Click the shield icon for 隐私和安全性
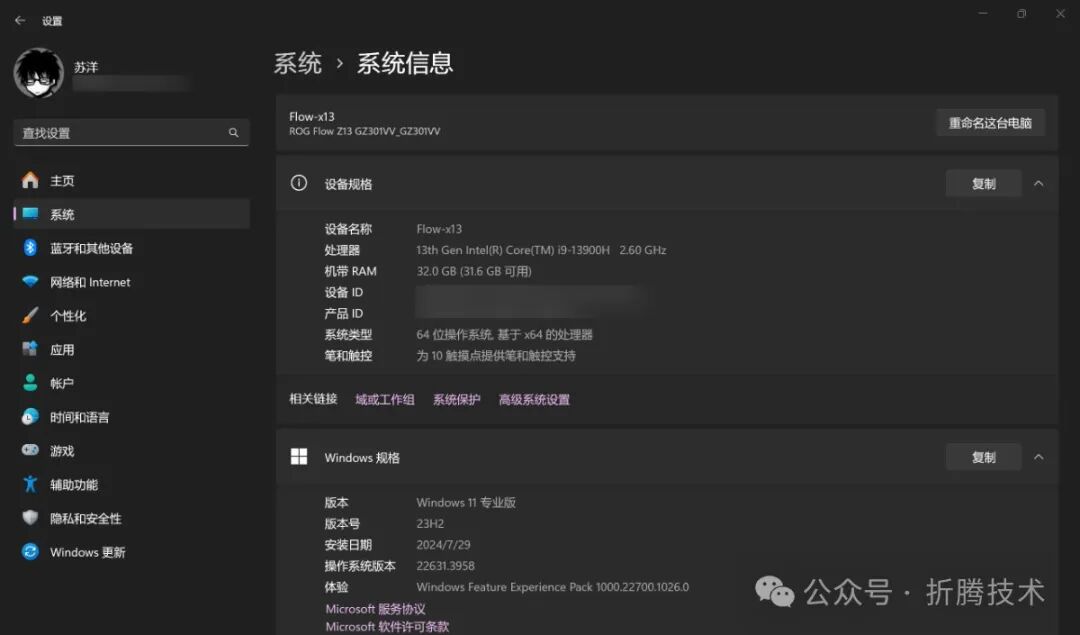Screen dimensions: 1080x635 click(30, 518)
